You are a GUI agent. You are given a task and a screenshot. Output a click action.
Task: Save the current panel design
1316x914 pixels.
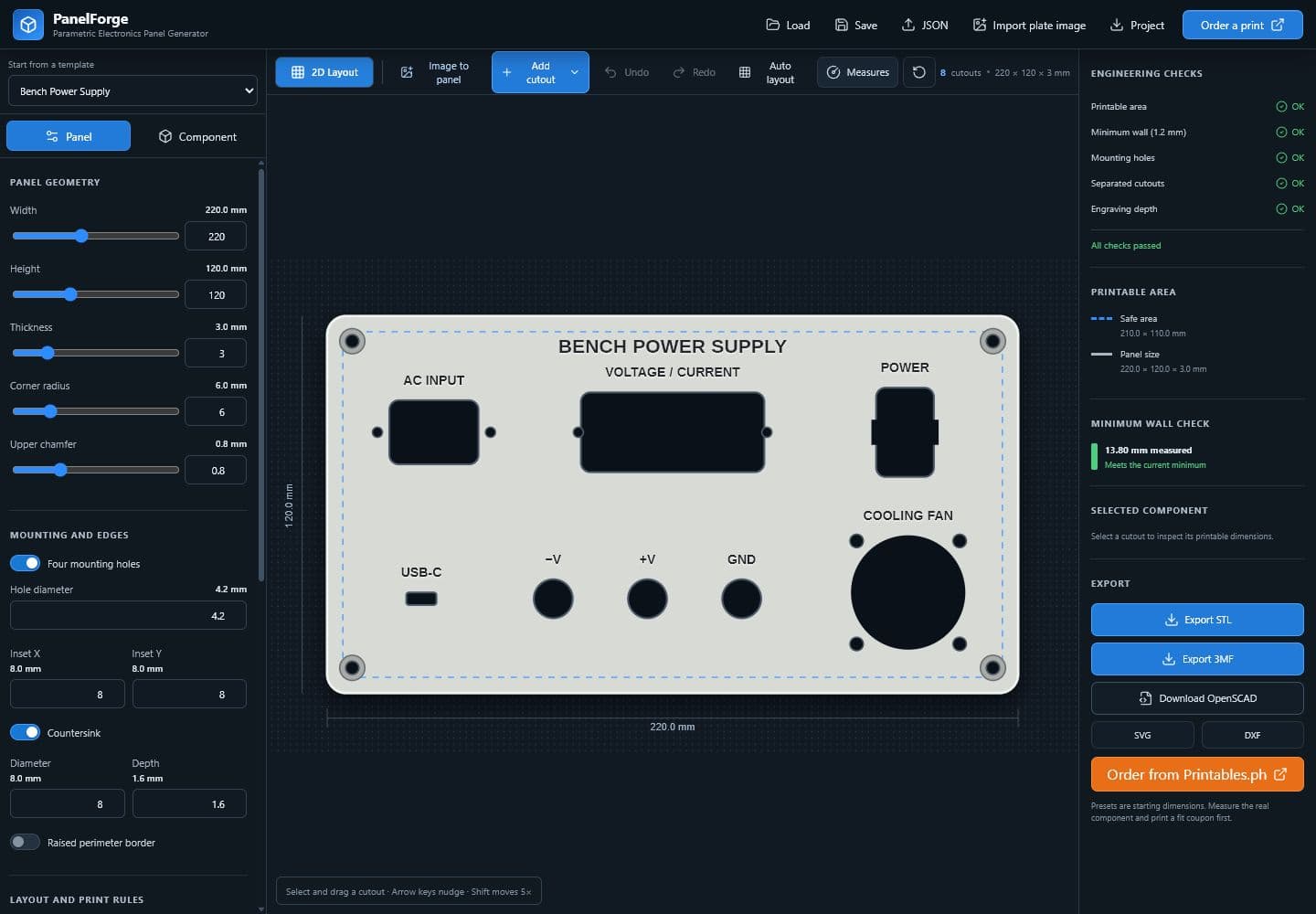click(x=856, y=25)
